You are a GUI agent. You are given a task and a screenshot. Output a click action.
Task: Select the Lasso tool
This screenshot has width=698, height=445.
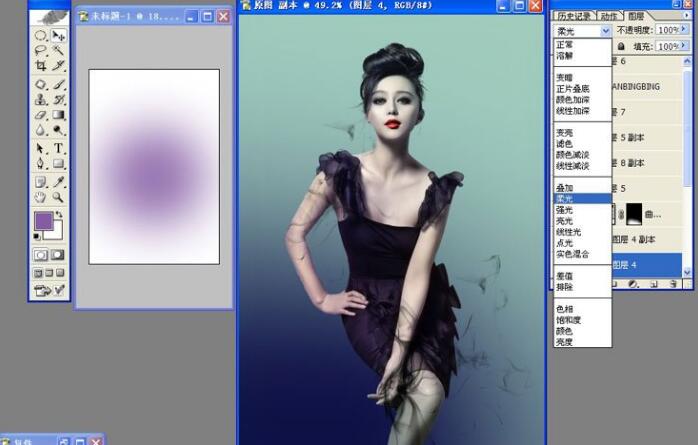tap(41, 50)
